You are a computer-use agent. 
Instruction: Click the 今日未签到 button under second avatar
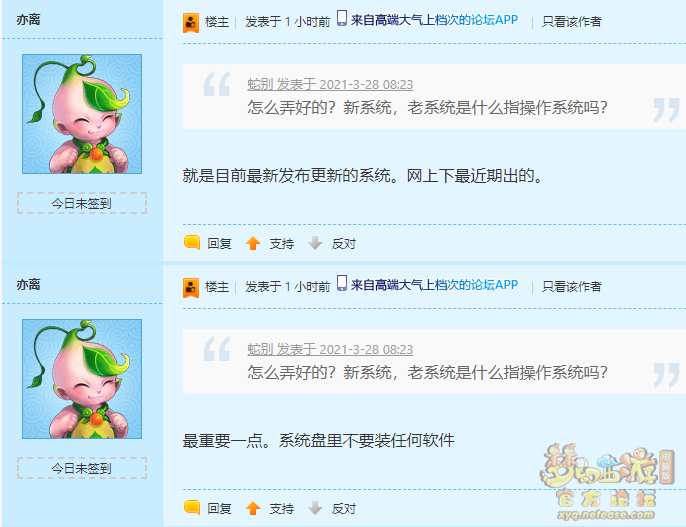tap(82, 468)
